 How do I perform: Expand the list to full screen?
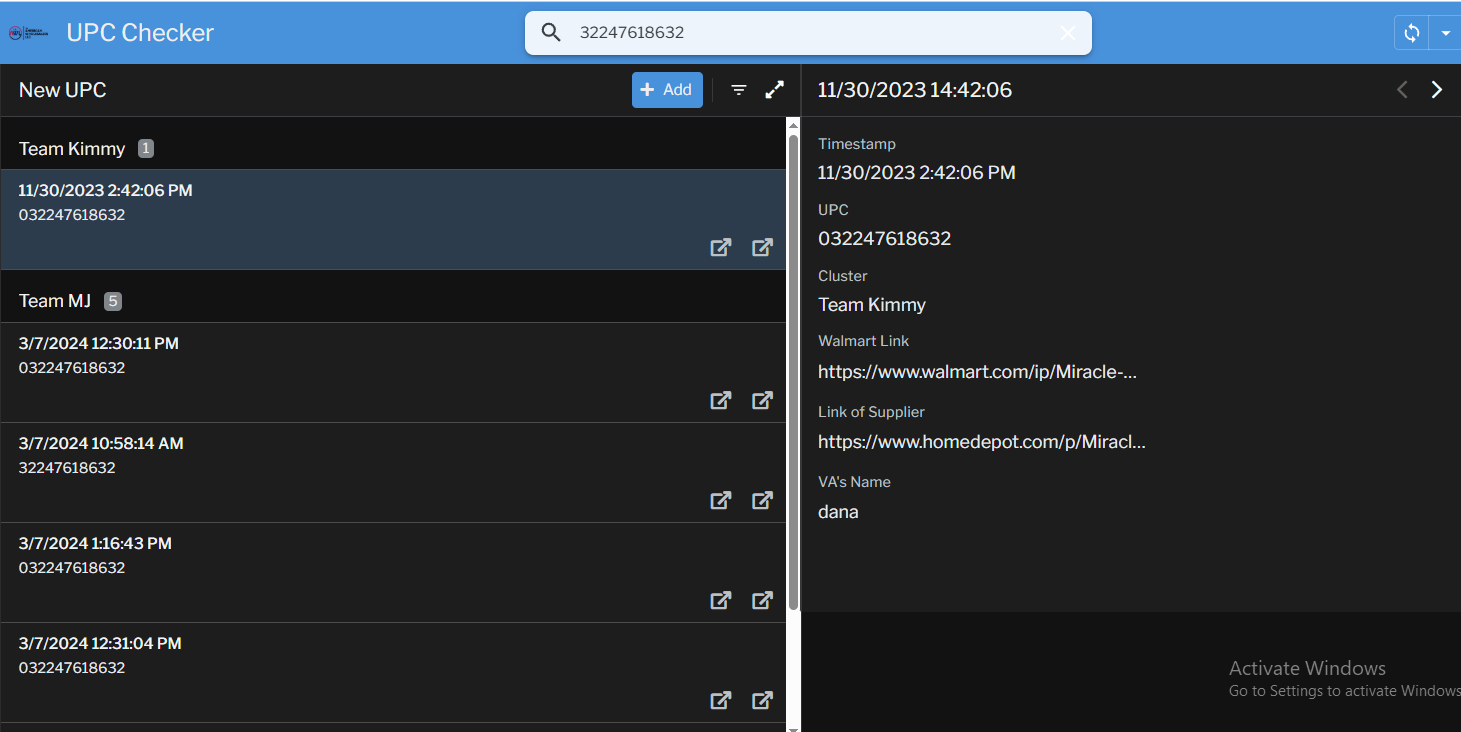(775, 90)
